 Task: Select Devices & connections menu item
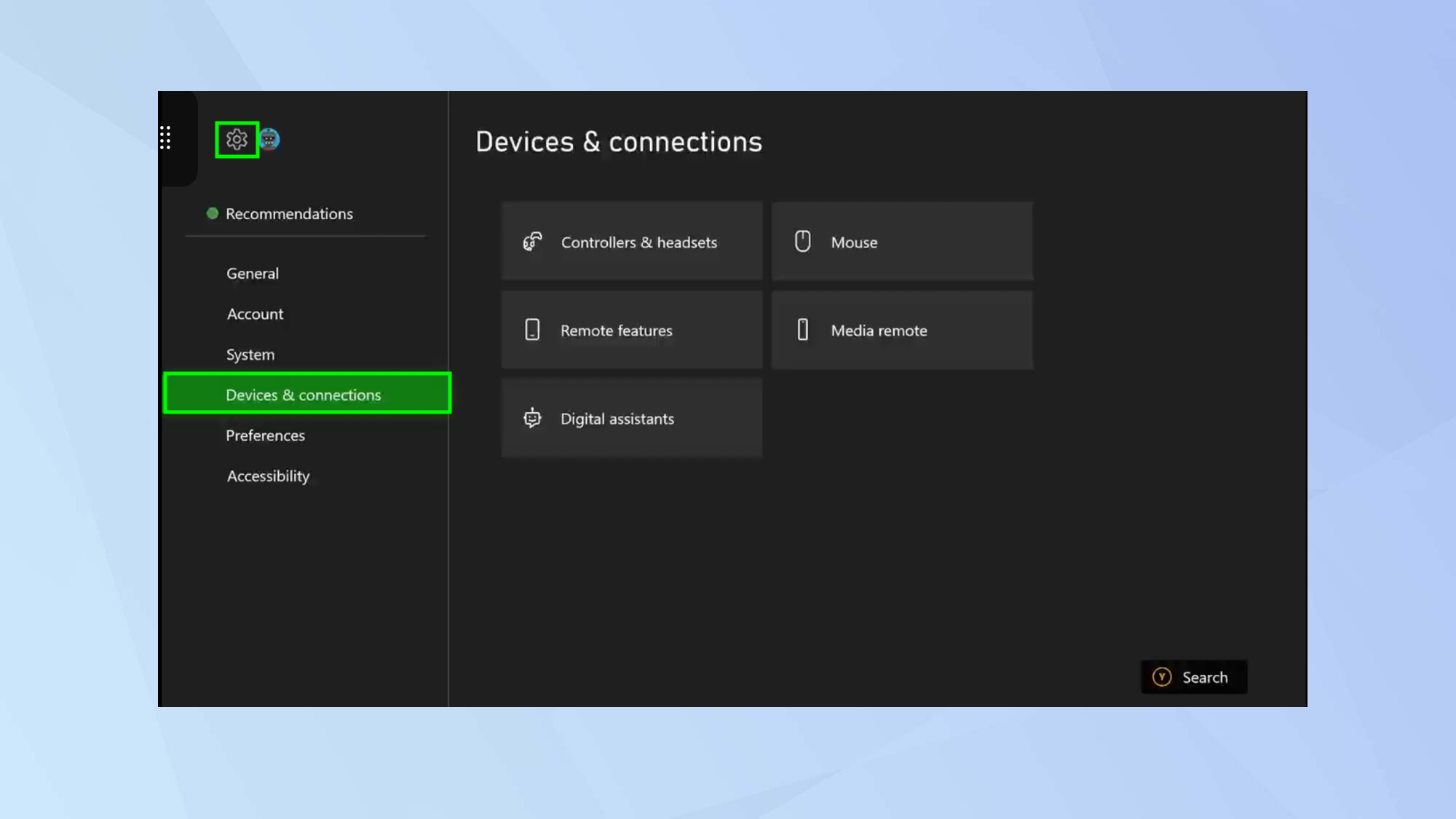(x=303, y=394)
